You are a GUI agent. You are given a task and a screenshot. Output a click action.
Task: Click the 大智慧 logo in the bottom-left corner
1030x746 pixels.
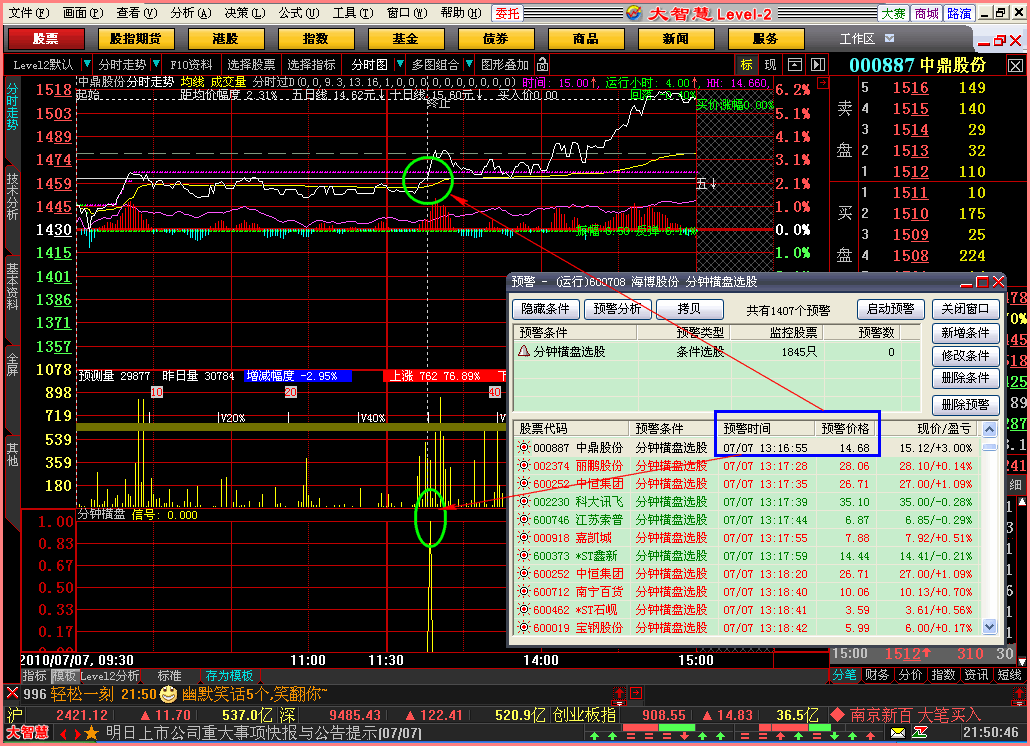[28, 732]
